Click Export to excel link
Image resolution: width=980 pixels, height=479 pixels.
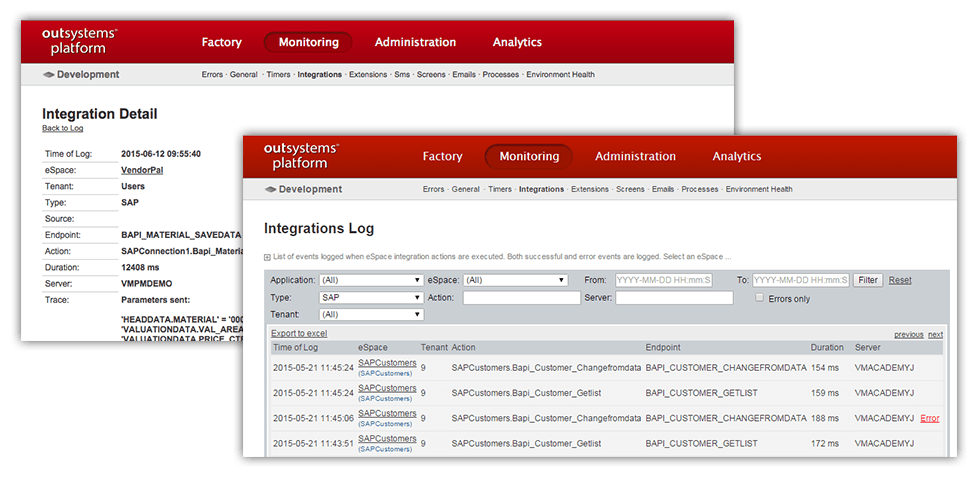[x=299, y=334]
